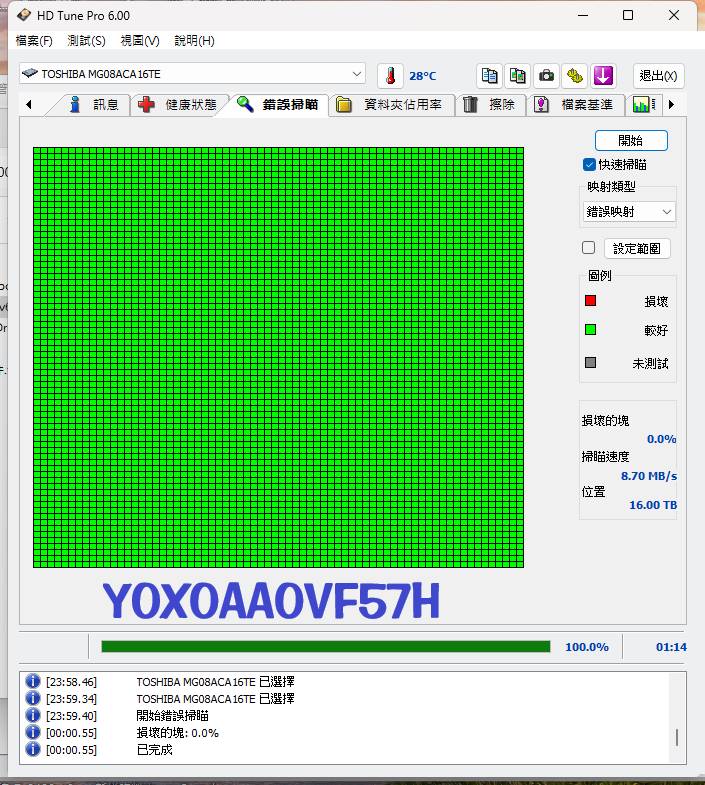Open the 測試(S) menu

pyautogui.click(x=86, y=41)
